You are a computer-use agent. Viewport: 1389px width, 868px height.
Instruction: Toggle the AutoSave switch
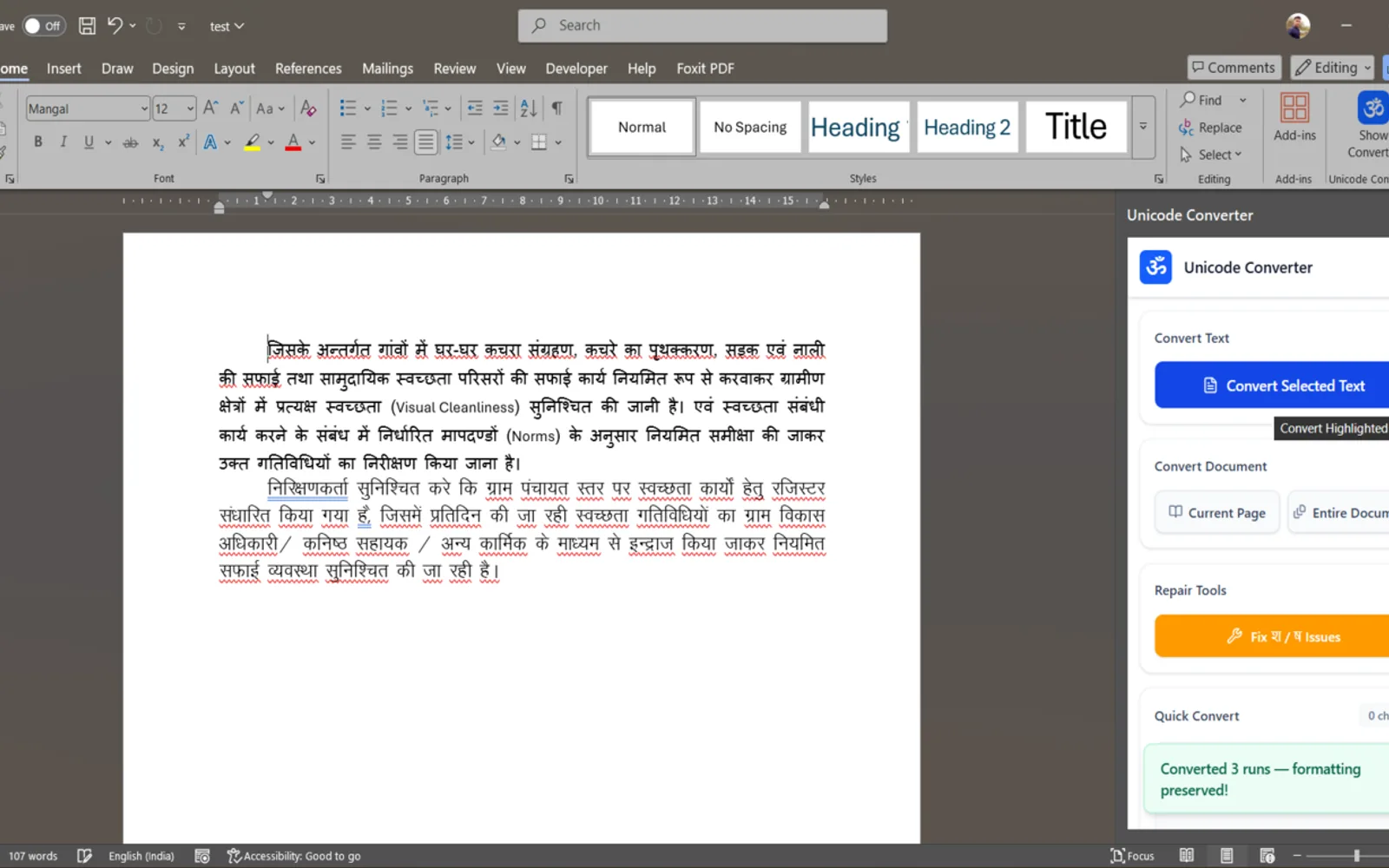pos(43,26)
